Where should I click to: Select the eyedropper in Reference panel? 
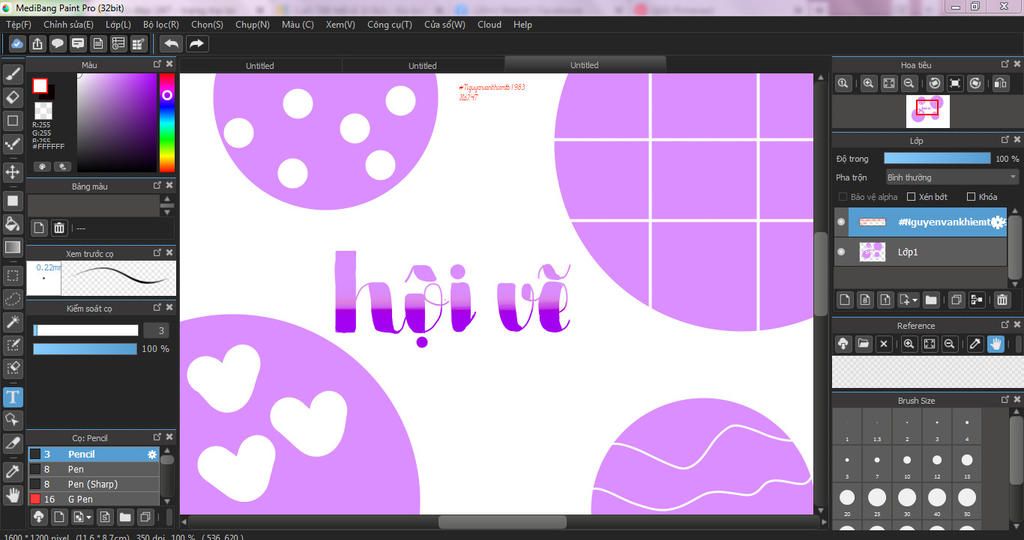[x=975, y=343]
